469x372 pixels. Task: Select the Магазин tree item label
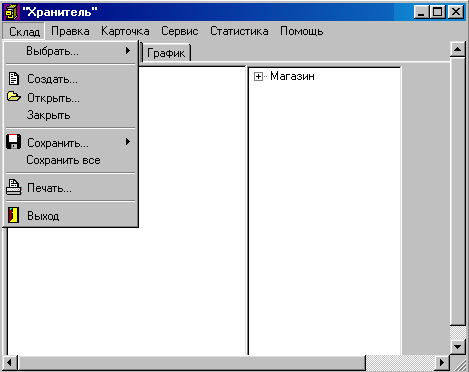pyautogui.click(x=292, y=76)
